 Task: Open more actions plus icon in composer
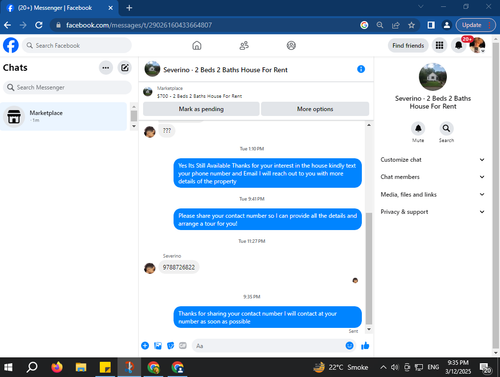point(145,346)
